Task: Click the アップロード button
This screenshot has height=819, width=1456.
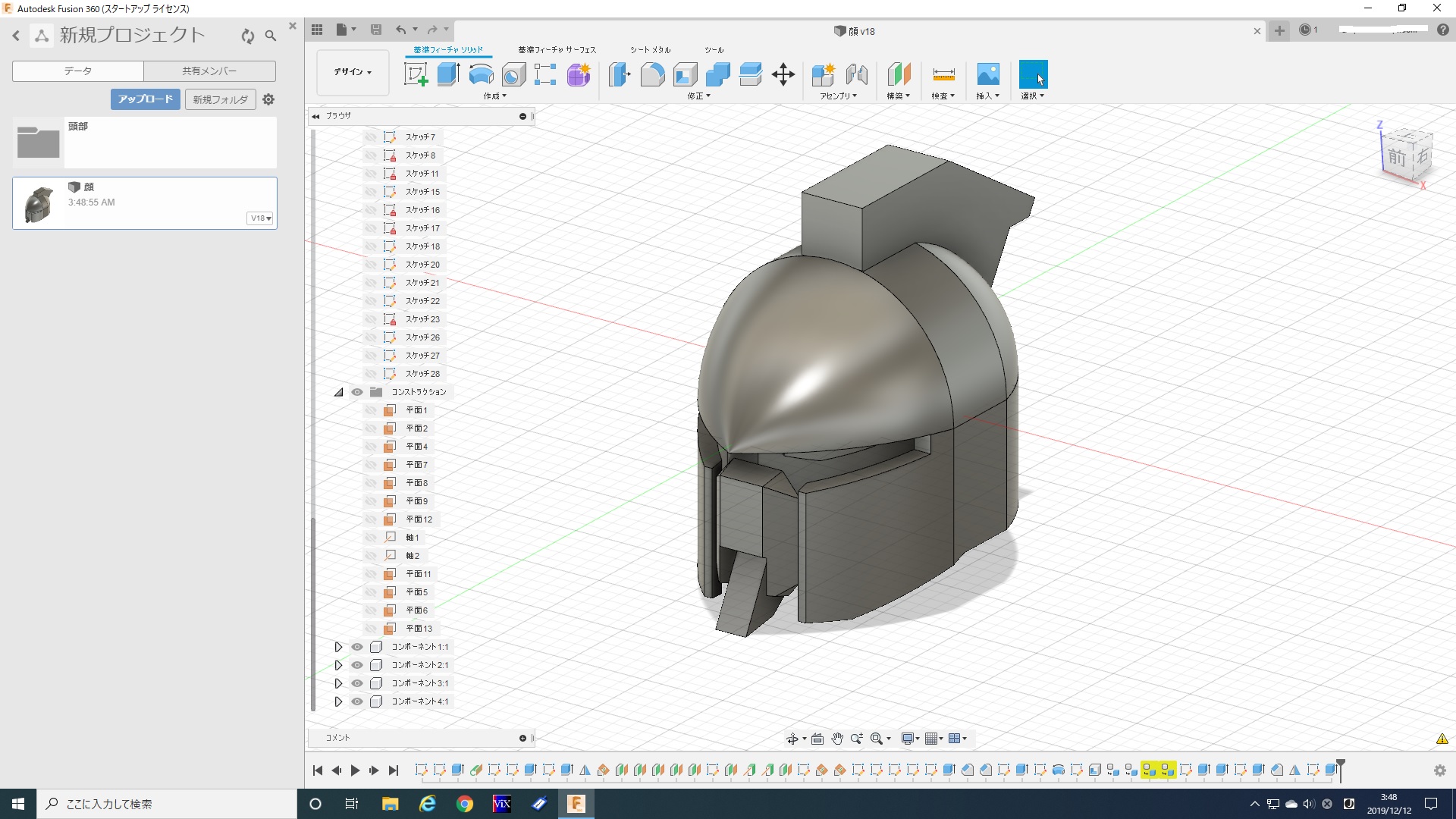Action: [146, 99]
